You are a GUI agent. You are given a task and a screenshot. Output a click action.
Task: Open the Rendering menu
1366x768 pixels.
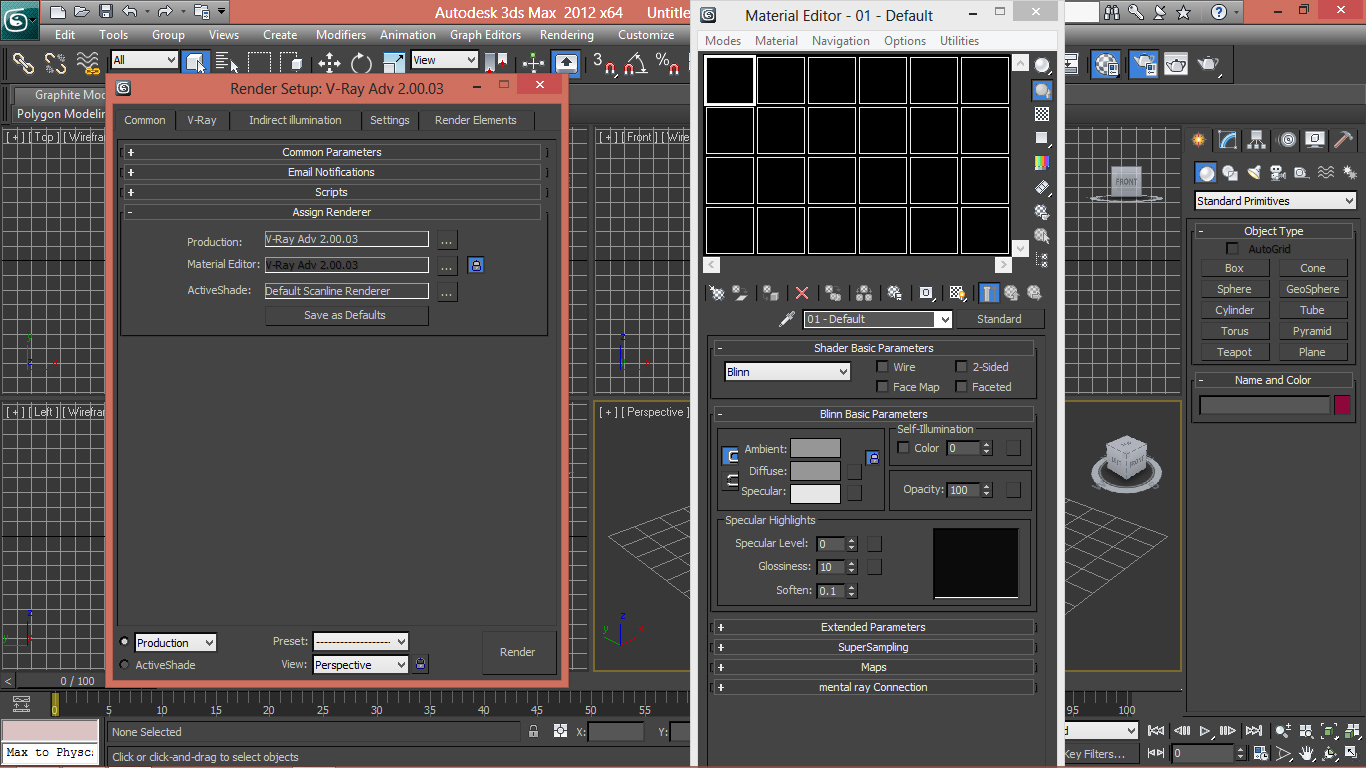567,35
